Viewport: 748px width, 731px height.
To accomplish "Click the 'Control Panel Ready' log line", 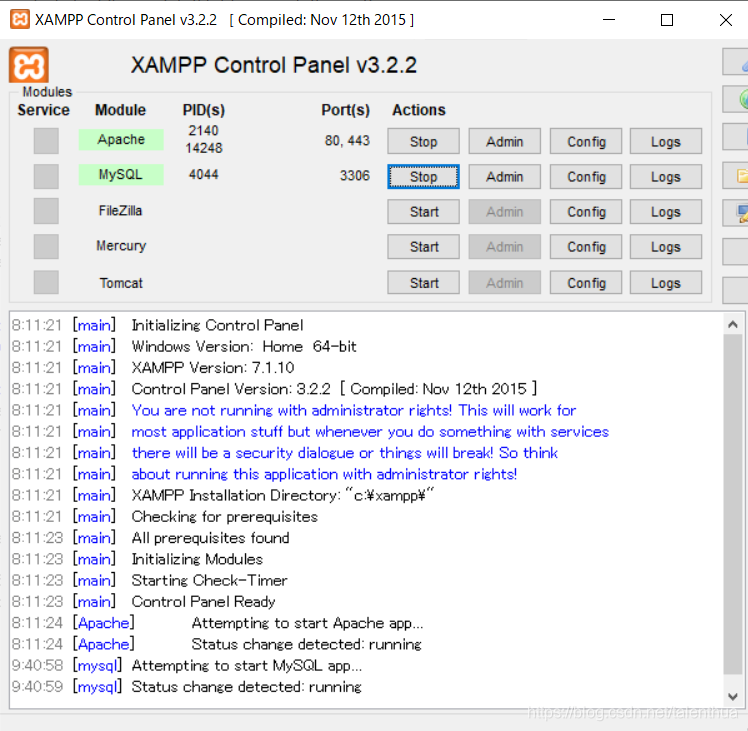I will pos(203,602).
